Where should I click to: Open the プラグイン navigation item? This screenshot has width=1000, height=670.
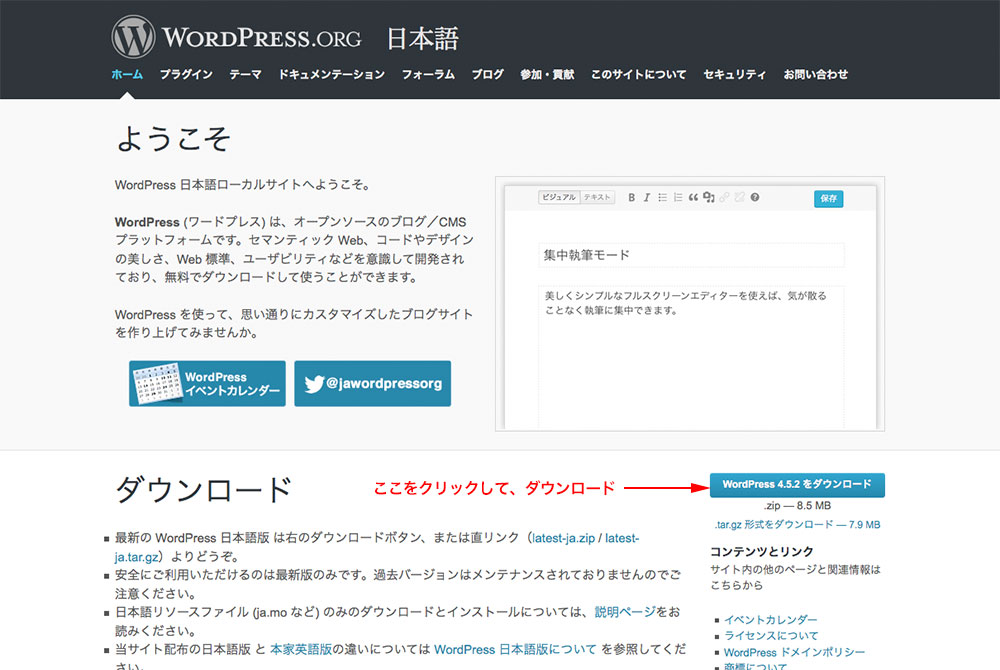pos(186,75)
